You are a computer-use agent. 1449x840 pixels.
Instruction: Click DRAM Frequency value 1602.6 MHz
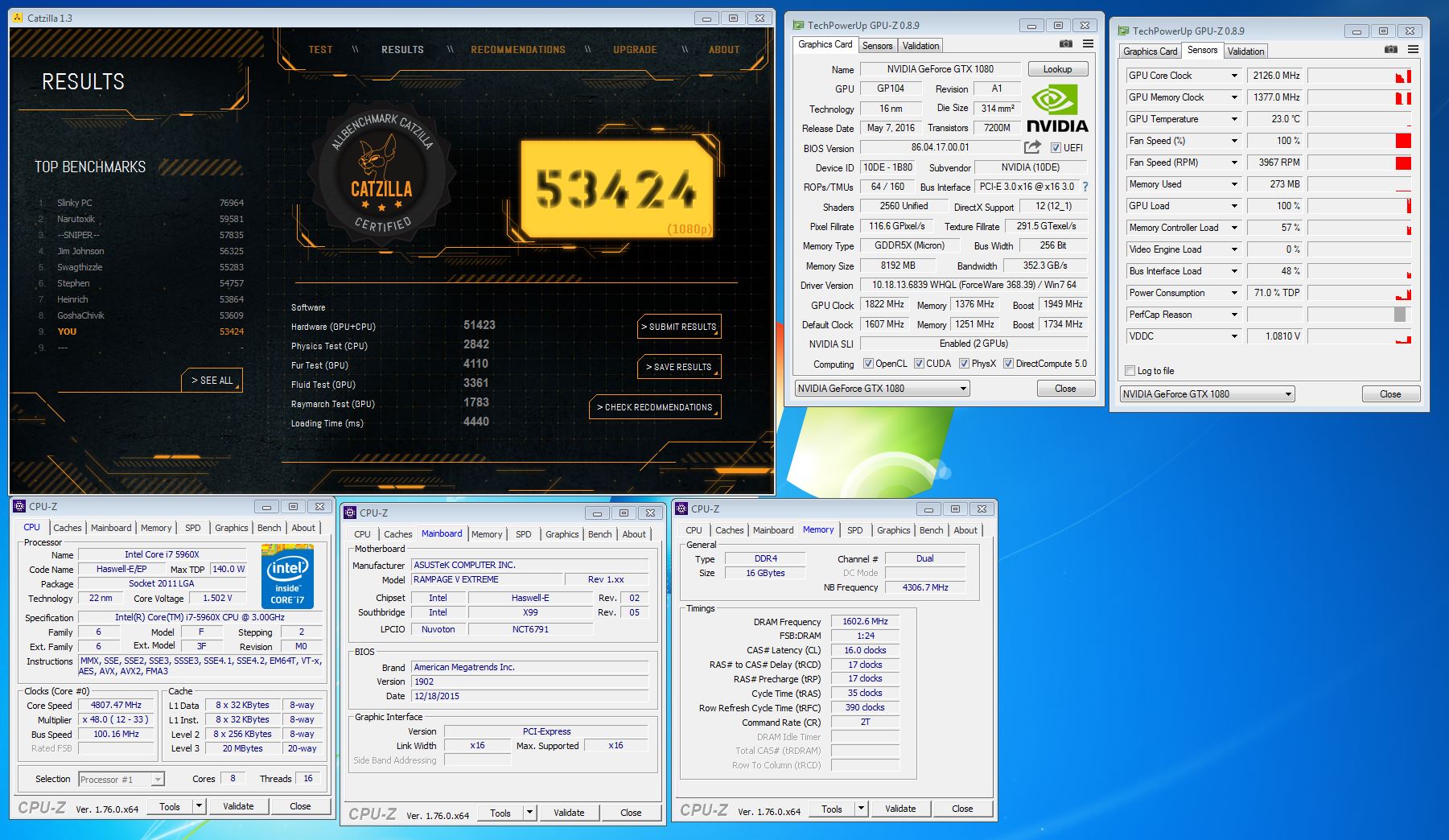coord(865,621)
